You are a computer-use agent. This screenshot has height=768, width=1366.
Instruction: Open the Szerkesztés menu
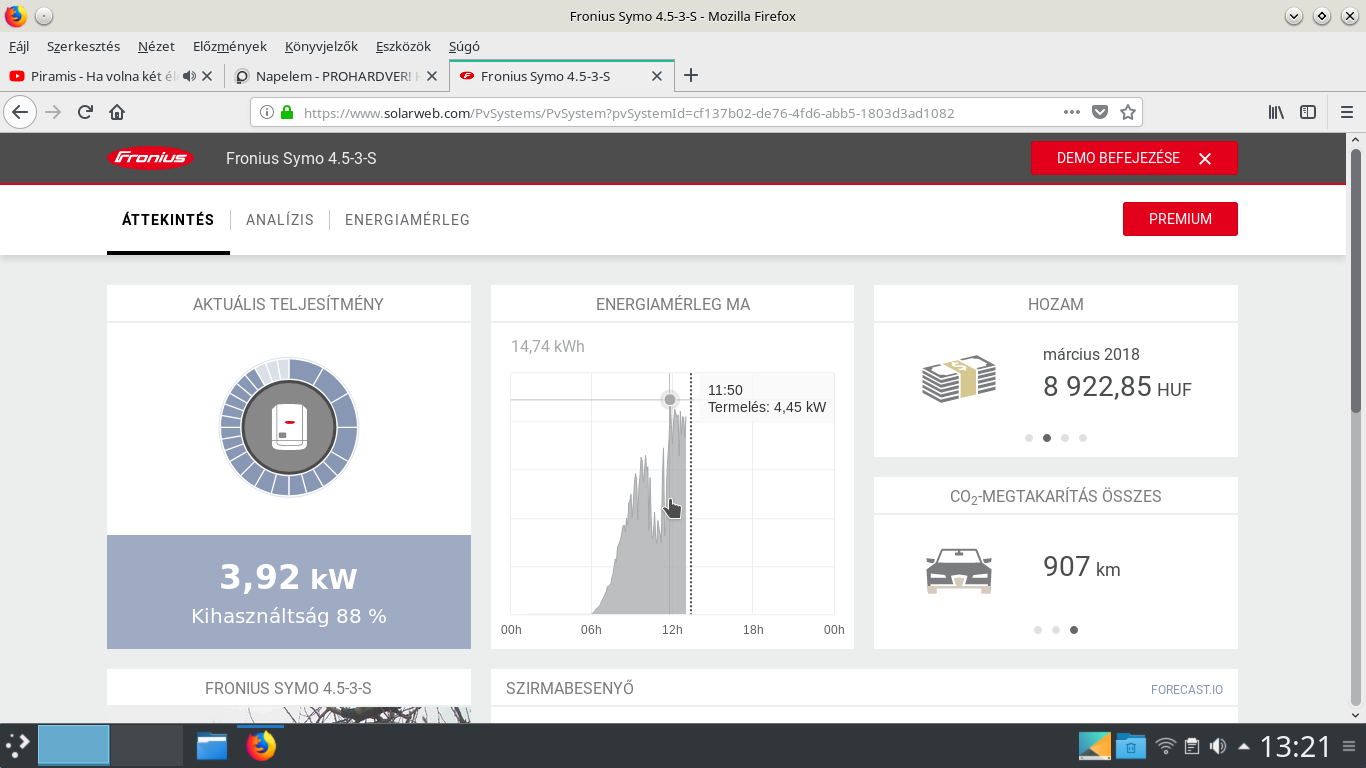[x=83, y=46]
